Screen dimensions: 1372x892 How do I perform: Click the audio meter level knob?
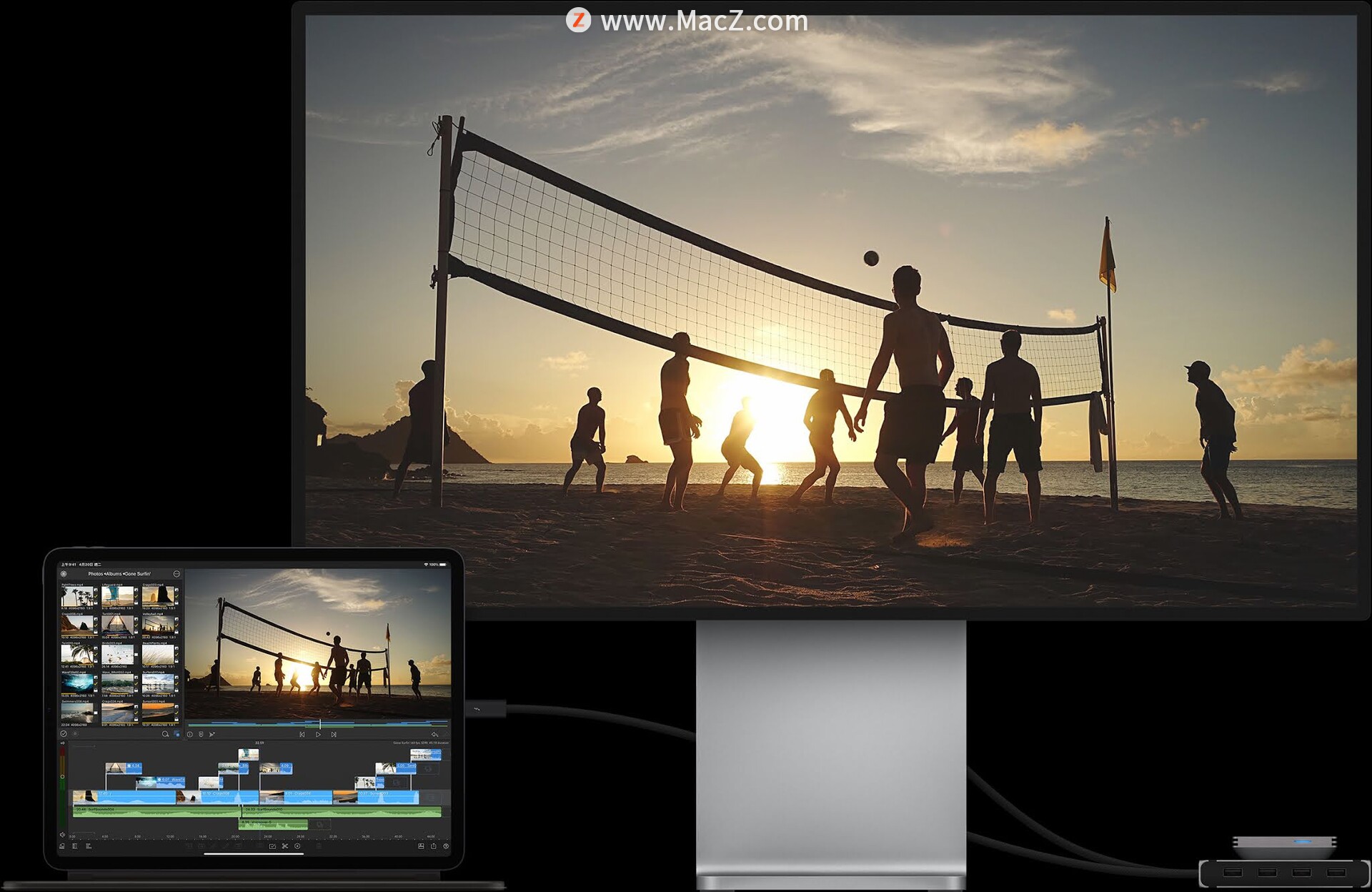click(62, 776)
